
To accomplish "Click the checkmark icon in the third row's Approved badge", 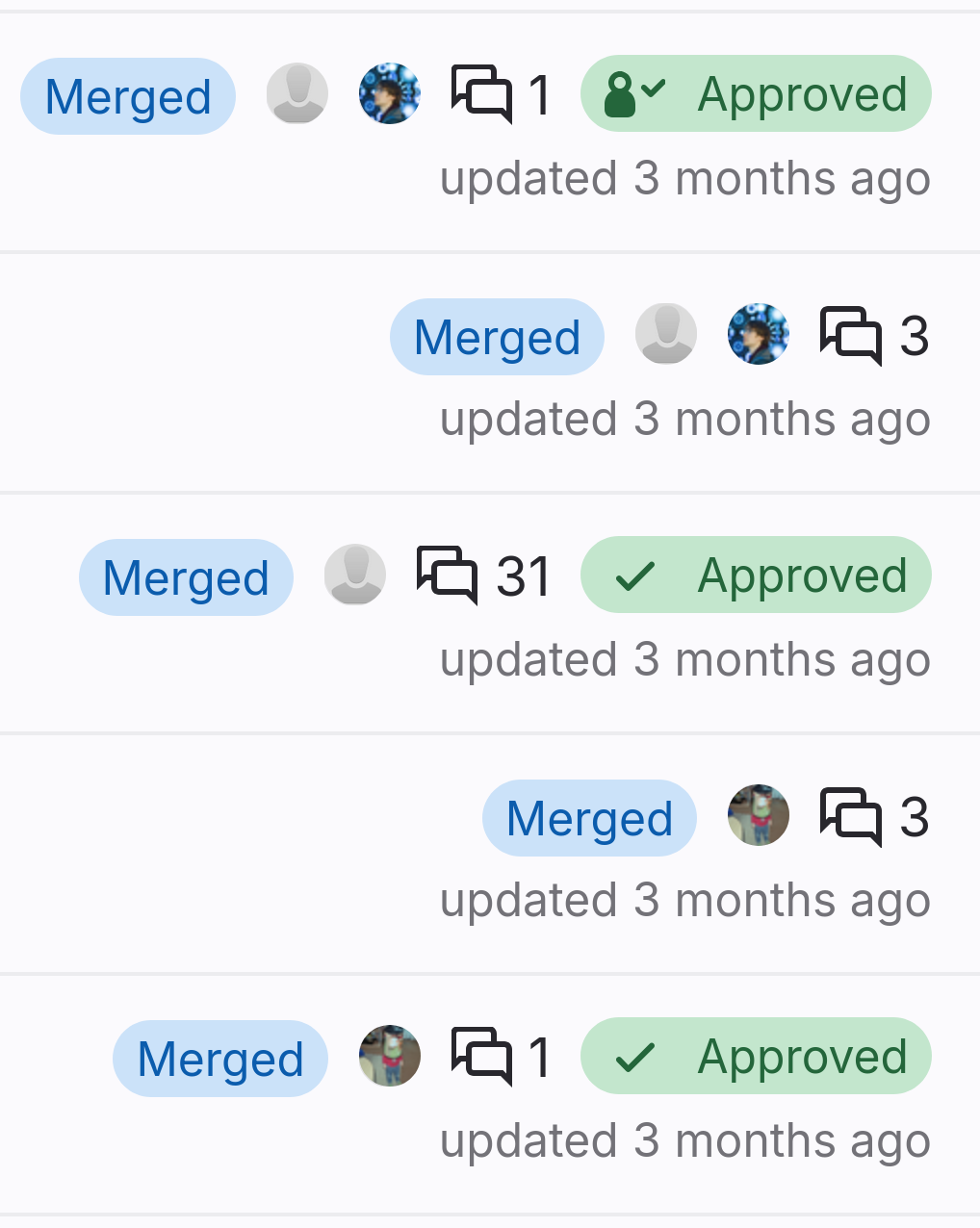I will tap(634, 576).
